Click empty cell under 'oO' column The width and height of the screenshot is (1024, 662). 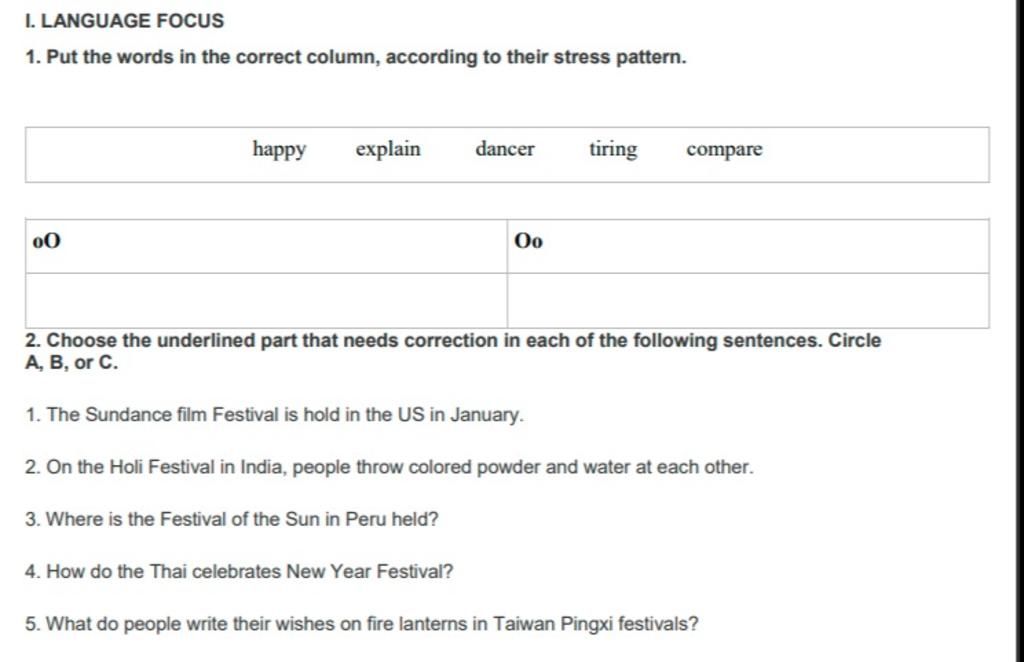[266, 300]
